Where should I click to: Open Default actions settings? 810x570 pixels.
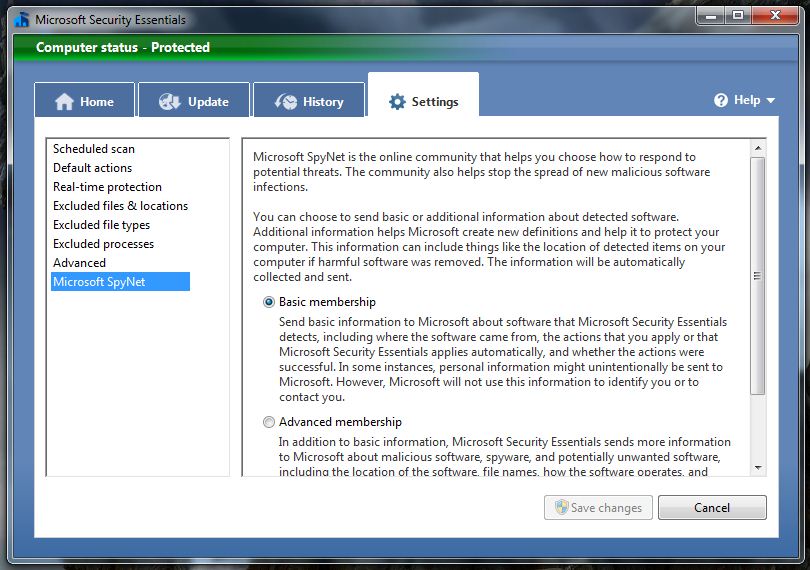pyautogui.click(x=92, y=168)
